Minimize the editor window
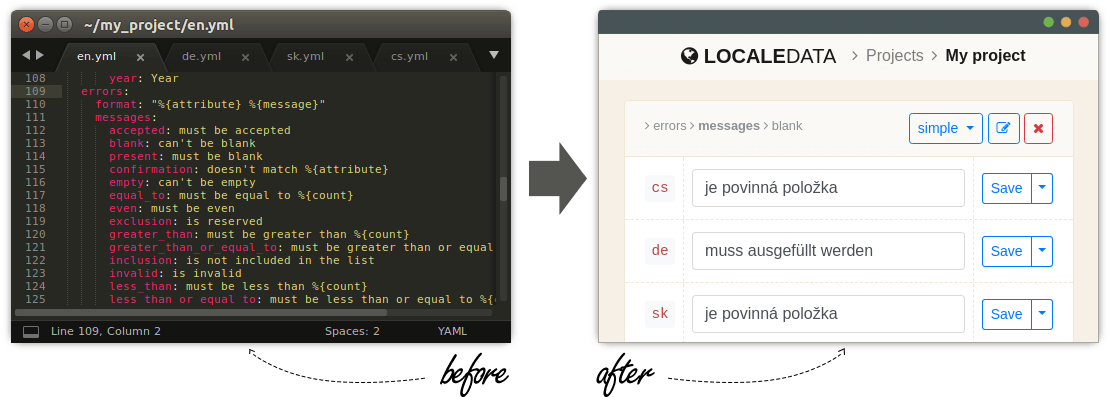Screen dimensions: 1110x397 (45, 24)
